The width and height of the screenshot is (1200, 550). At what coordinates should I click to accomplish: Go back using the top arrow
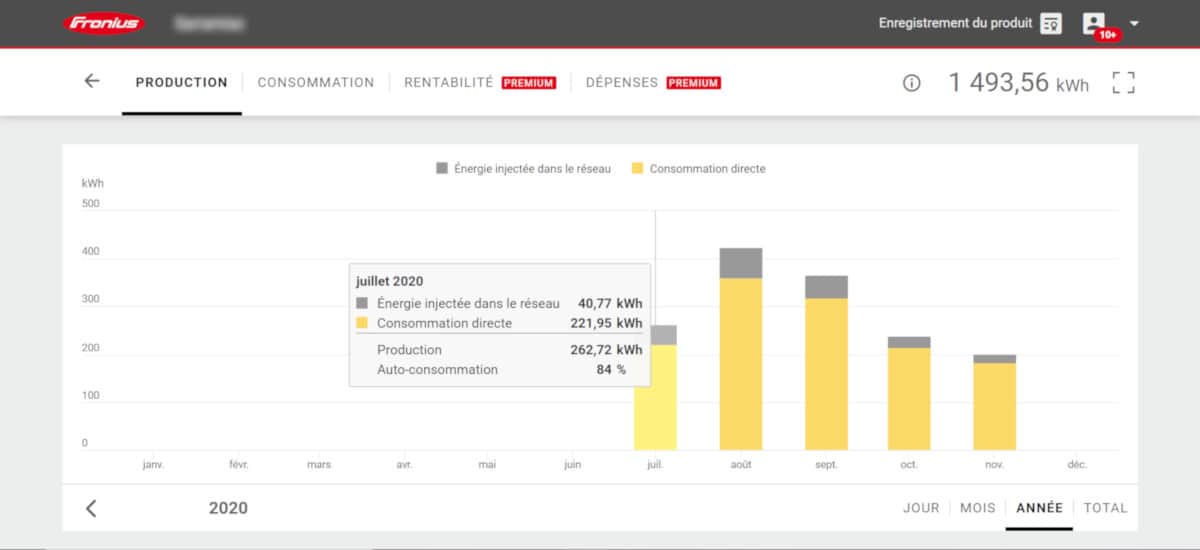click(92, 82)
